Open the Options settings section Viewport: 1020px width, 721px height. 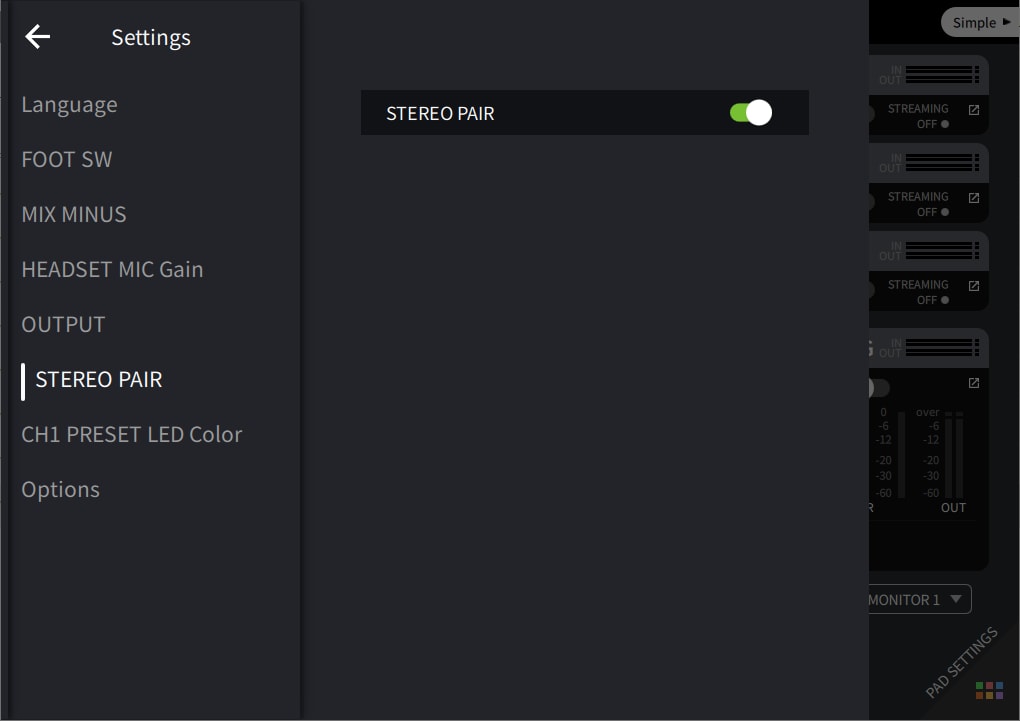(60, 490)
